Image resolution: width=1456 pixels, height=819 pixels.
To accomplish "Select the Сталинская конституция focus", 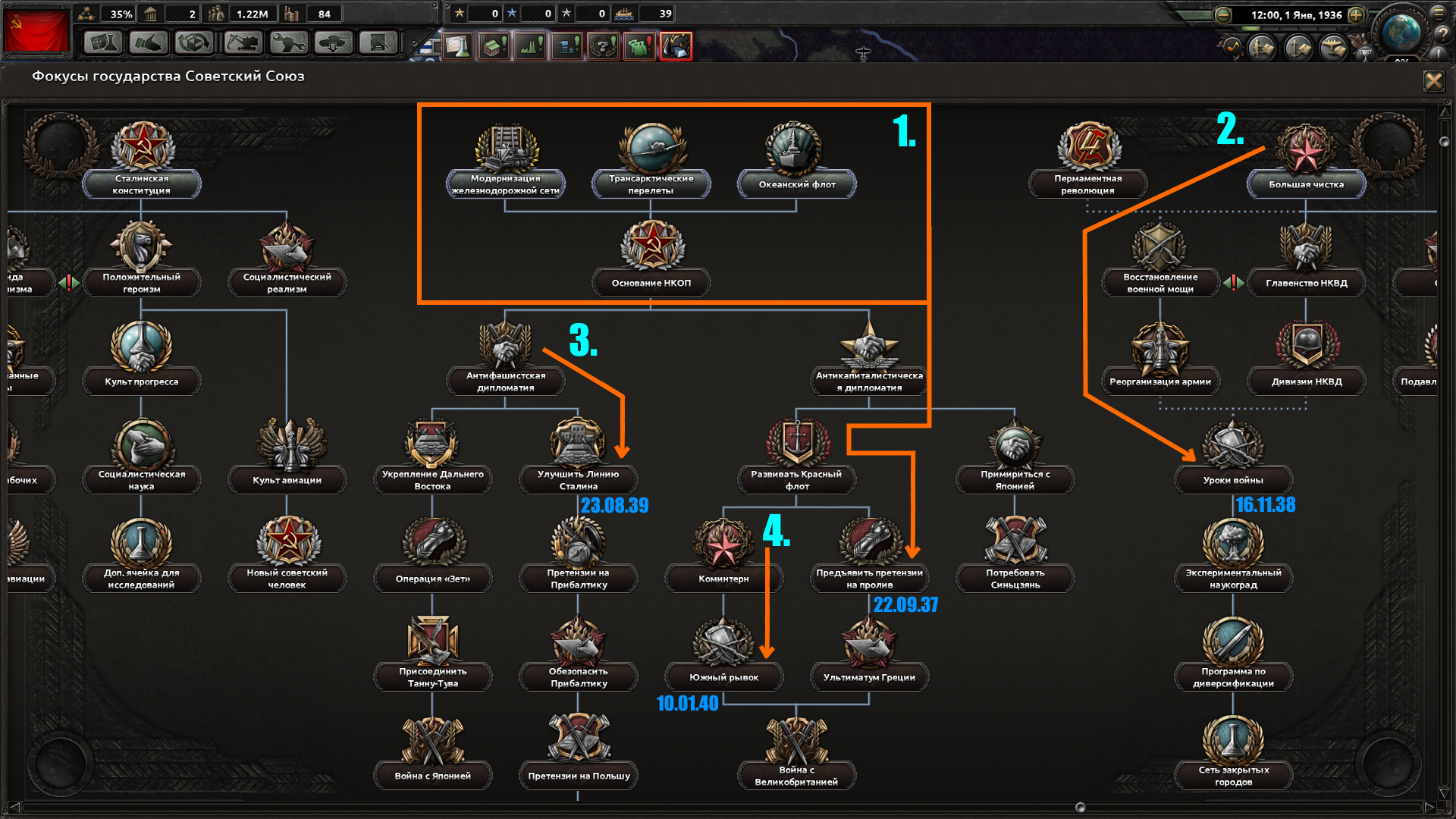I will coord(142,160).
